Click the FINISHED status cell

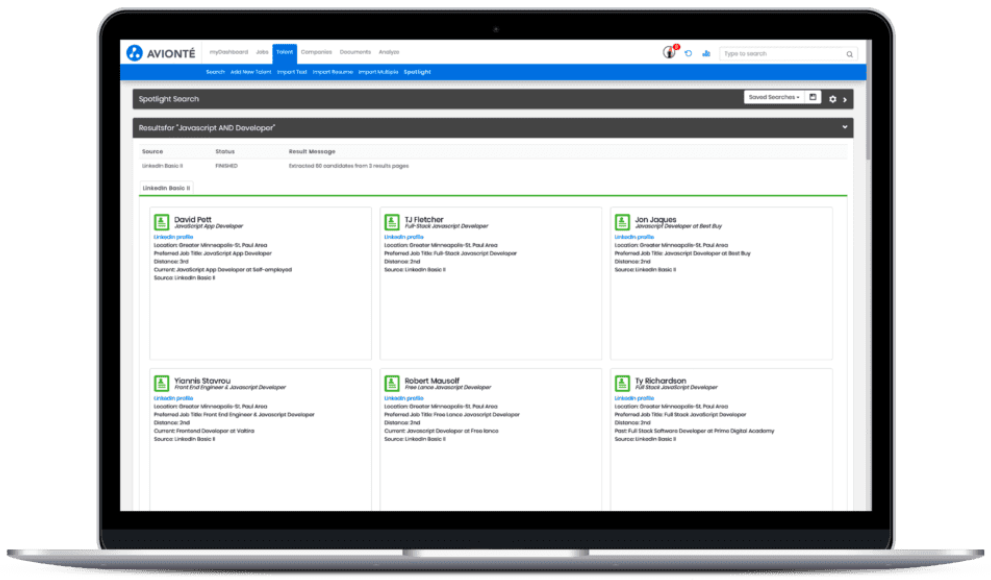tap(226, 166)
